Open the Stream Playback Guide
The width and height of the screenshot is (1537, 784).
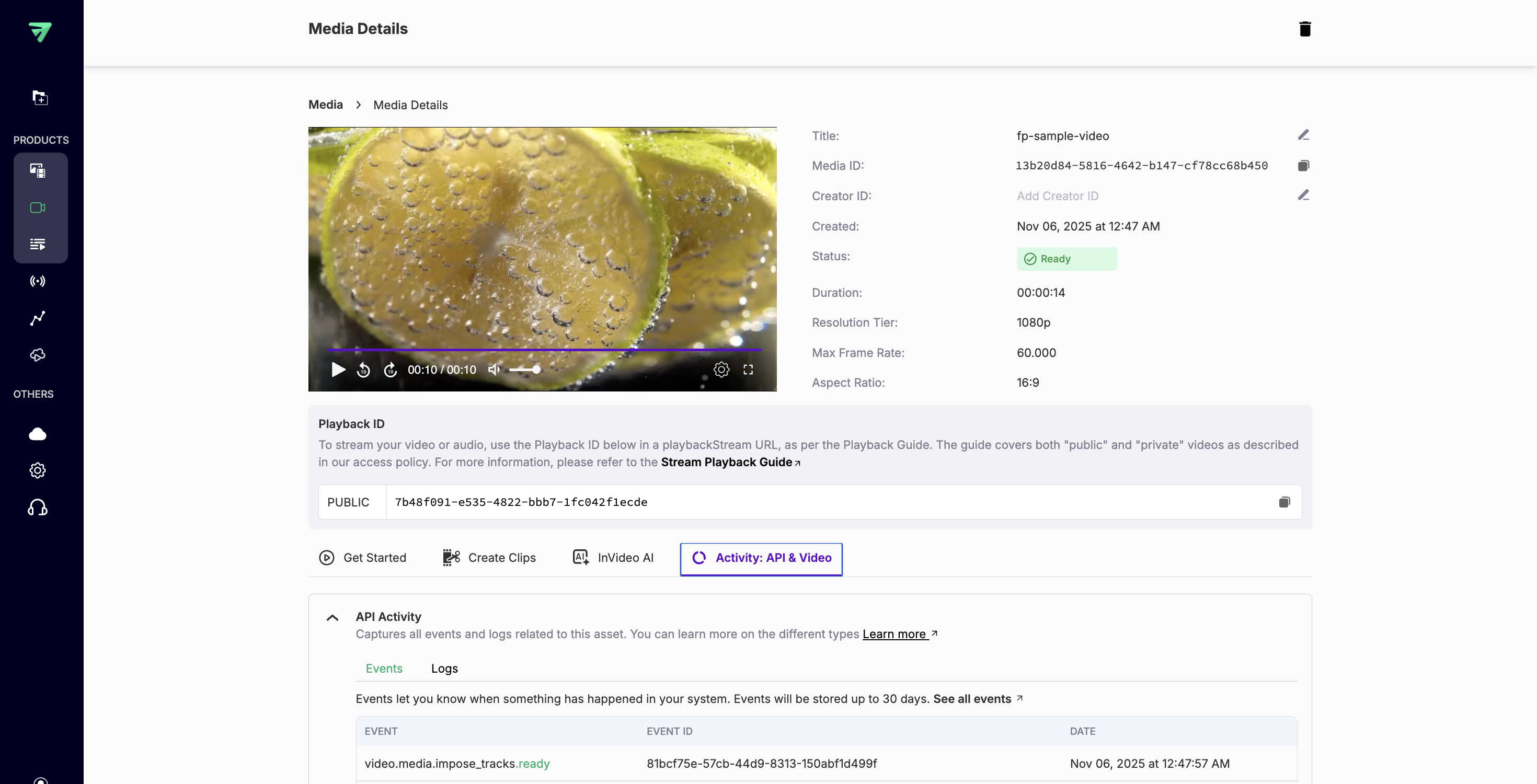(728, 462)
